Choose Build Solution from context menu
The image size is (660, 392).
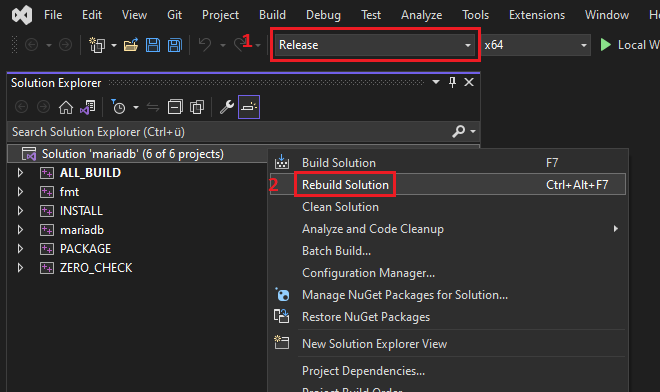(448, 163)
